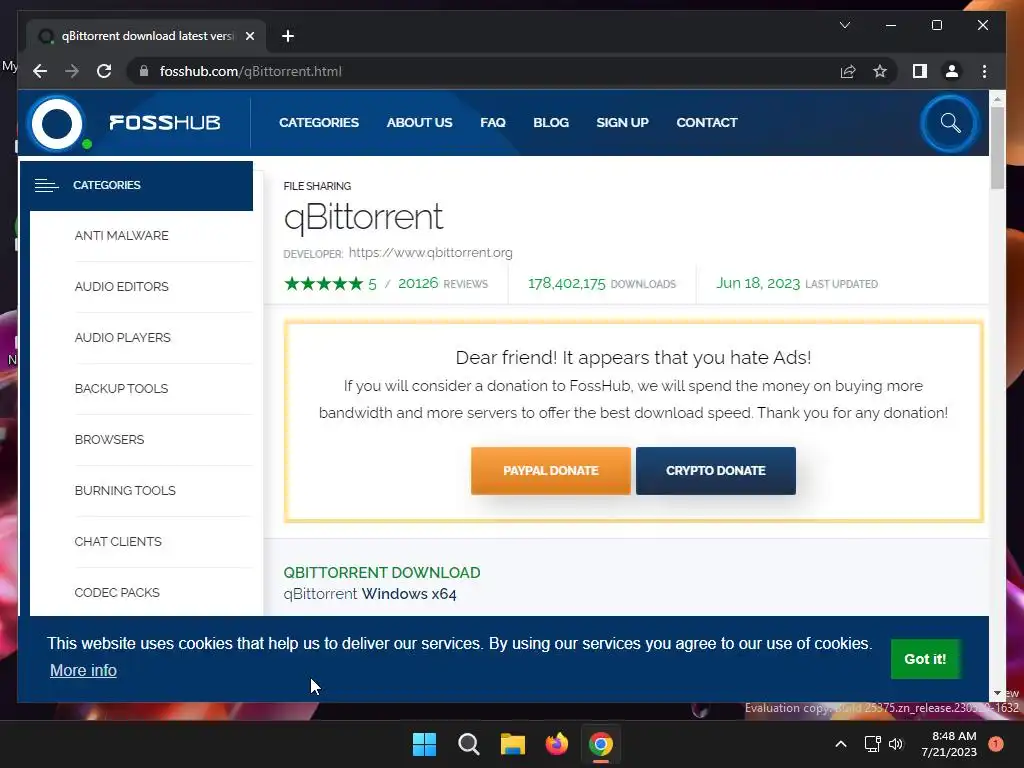The height and width of the screenshot is (768, 1024).
Task: Open the Windows Start button
Action: tap(424, 744)
